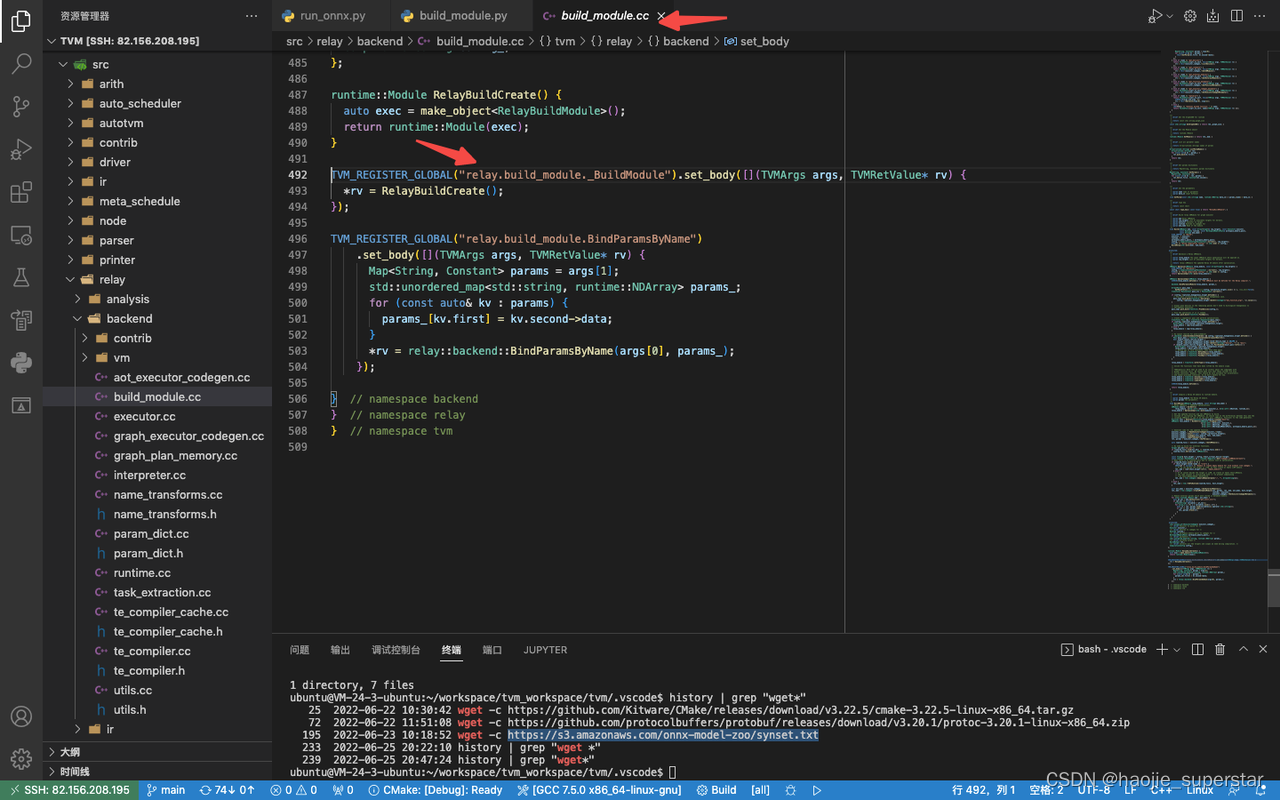
Task: Close the terminal panel
Action: [1265, 649]
